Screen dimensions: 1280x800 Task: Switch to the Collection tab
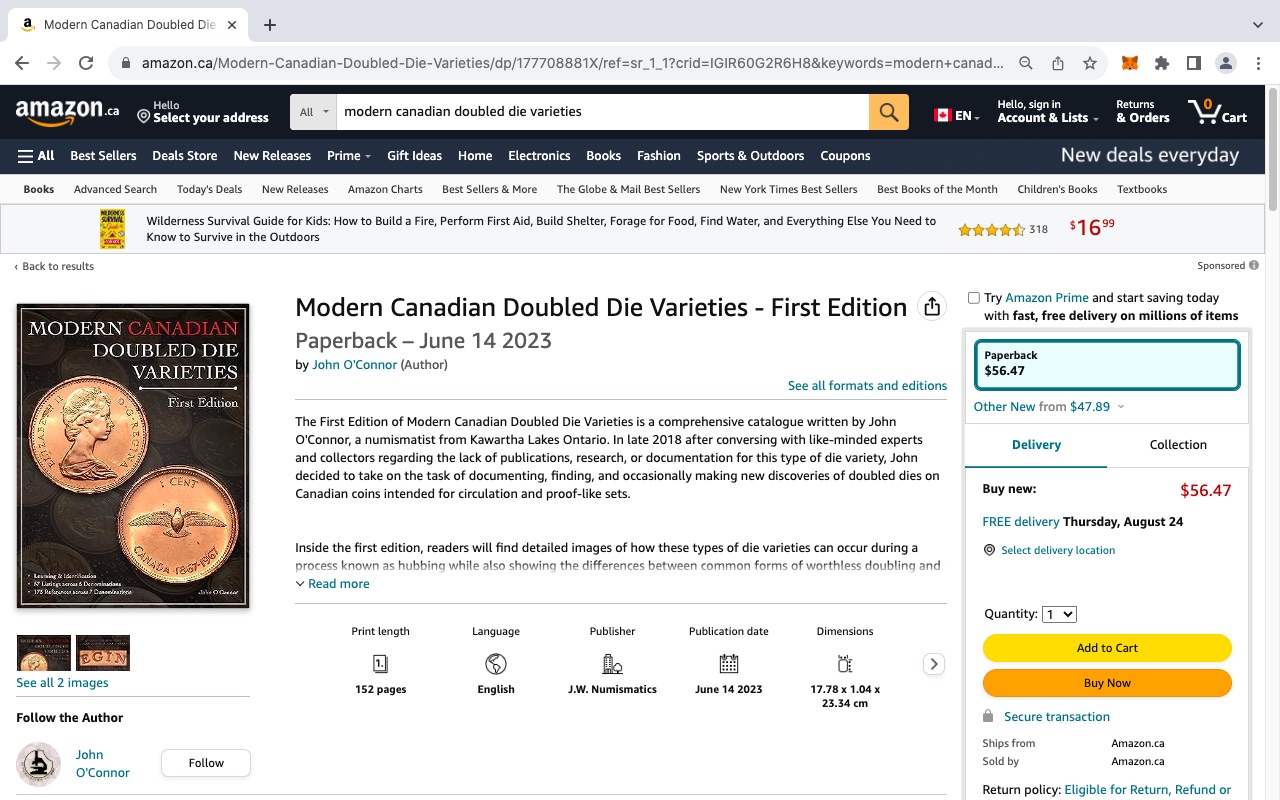click(x=1178, y=445)
